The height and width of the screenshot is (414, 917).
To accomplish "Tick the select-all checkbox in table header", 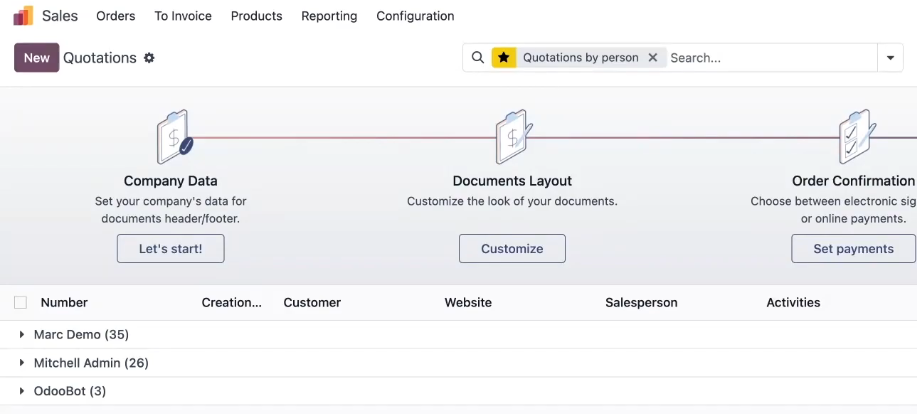I will 20,302.
